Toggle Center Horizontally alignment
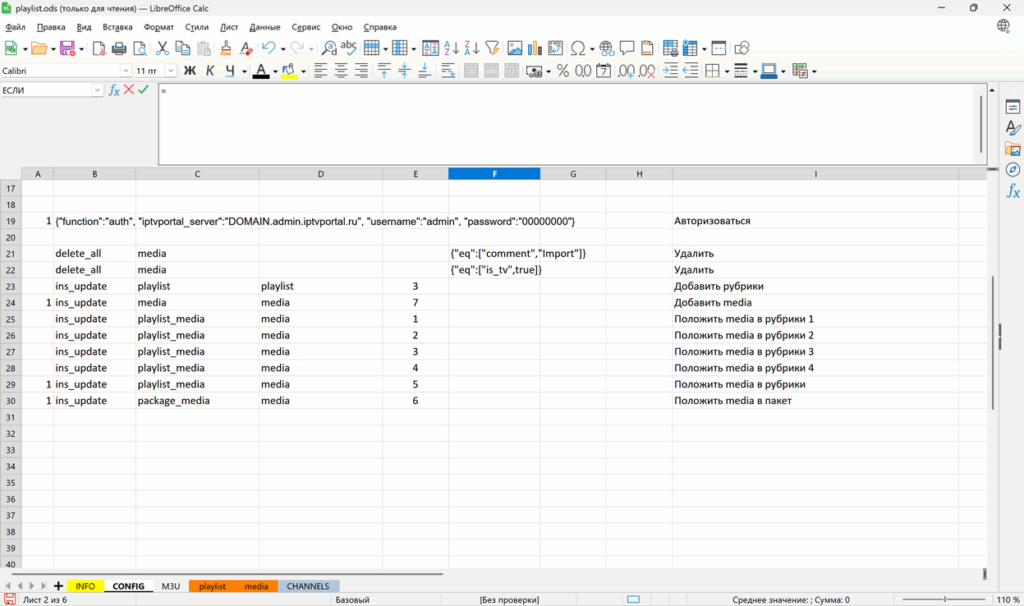The height and width of the screenshot is (606, 1024). 341,71
